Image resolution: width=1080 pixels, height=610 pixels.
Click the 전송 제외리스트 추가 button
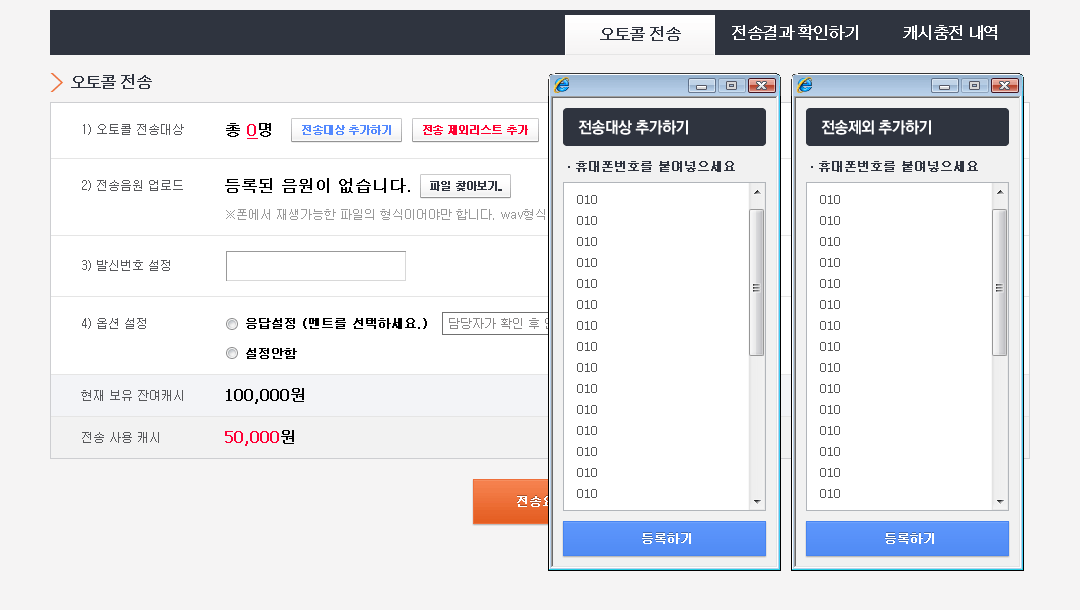point(475,130)
